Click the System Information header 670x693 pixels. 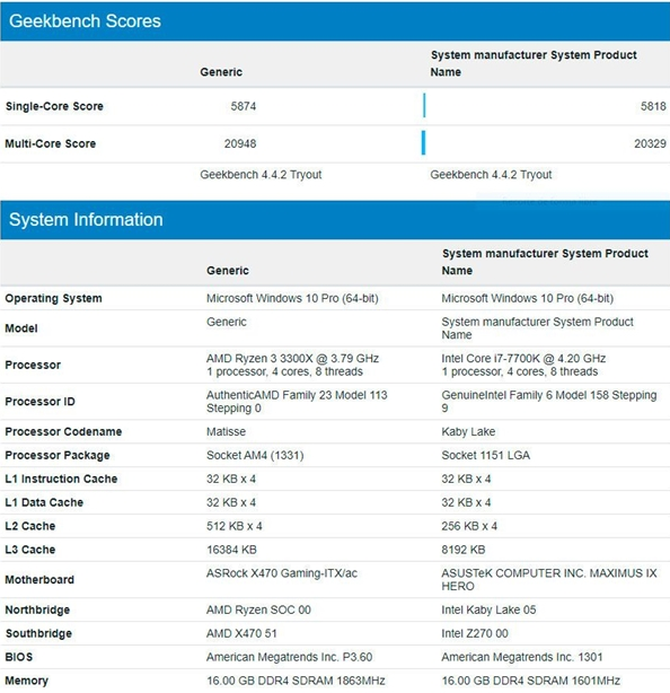tap(335, 220)
